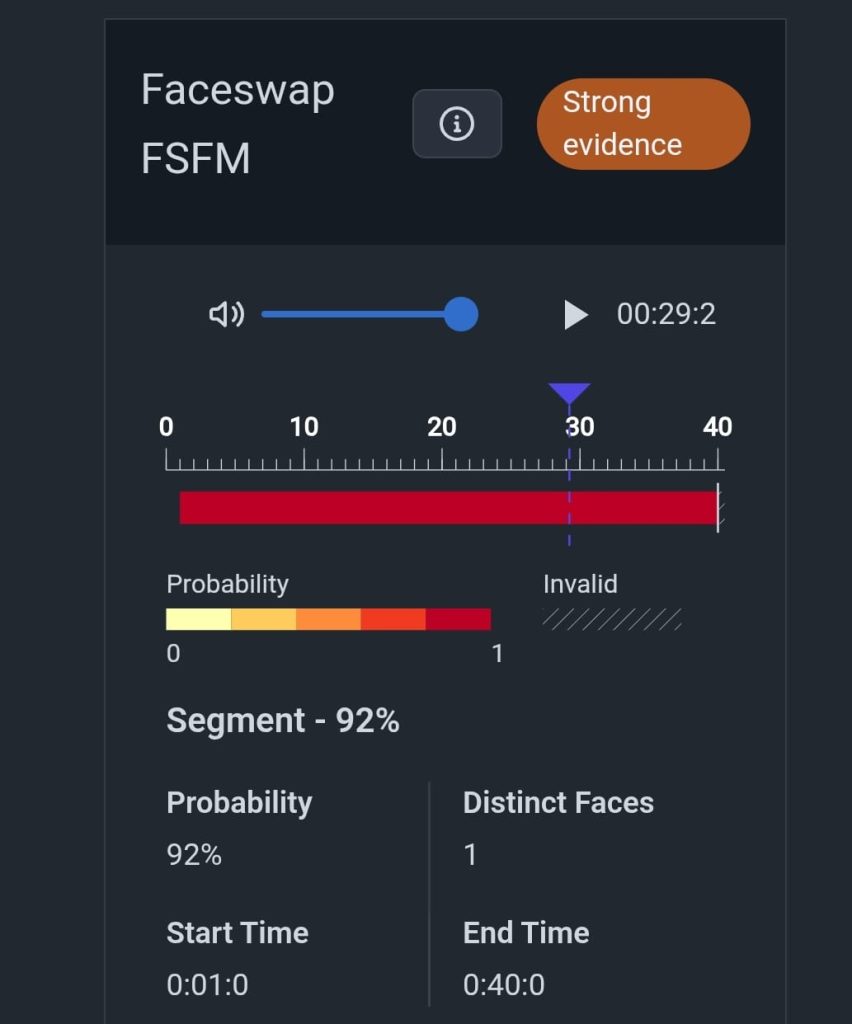The height and width of the screenshot is (1024, 852).
Task: Click the middle orange probability swatch
Action: [328, 620]
